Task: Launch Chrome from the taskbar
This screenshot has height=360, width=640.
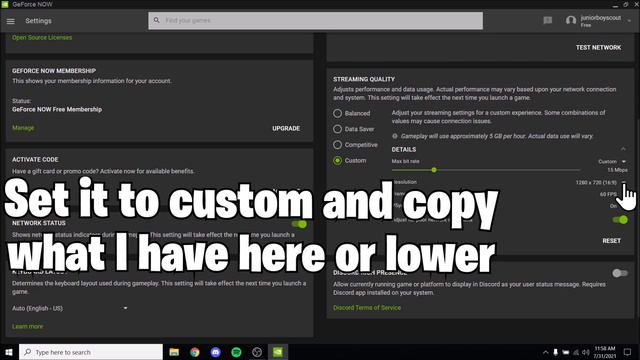Action: tap(195, 352)
